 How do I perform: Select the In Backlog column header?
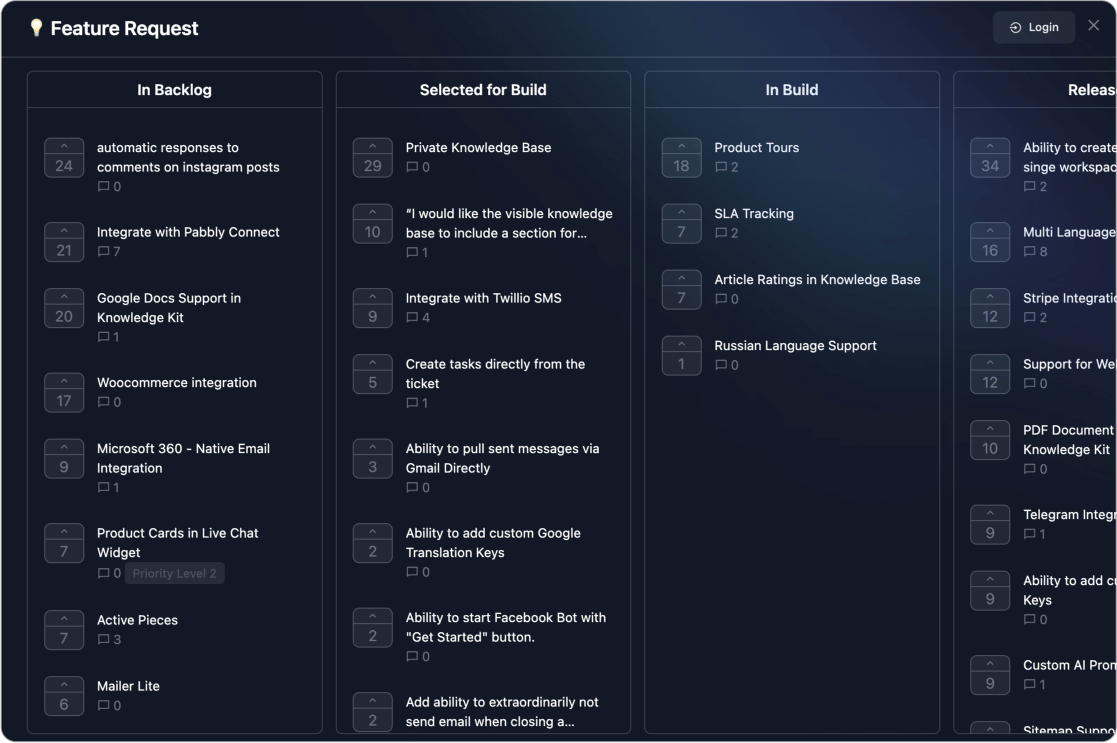point(174,90)
